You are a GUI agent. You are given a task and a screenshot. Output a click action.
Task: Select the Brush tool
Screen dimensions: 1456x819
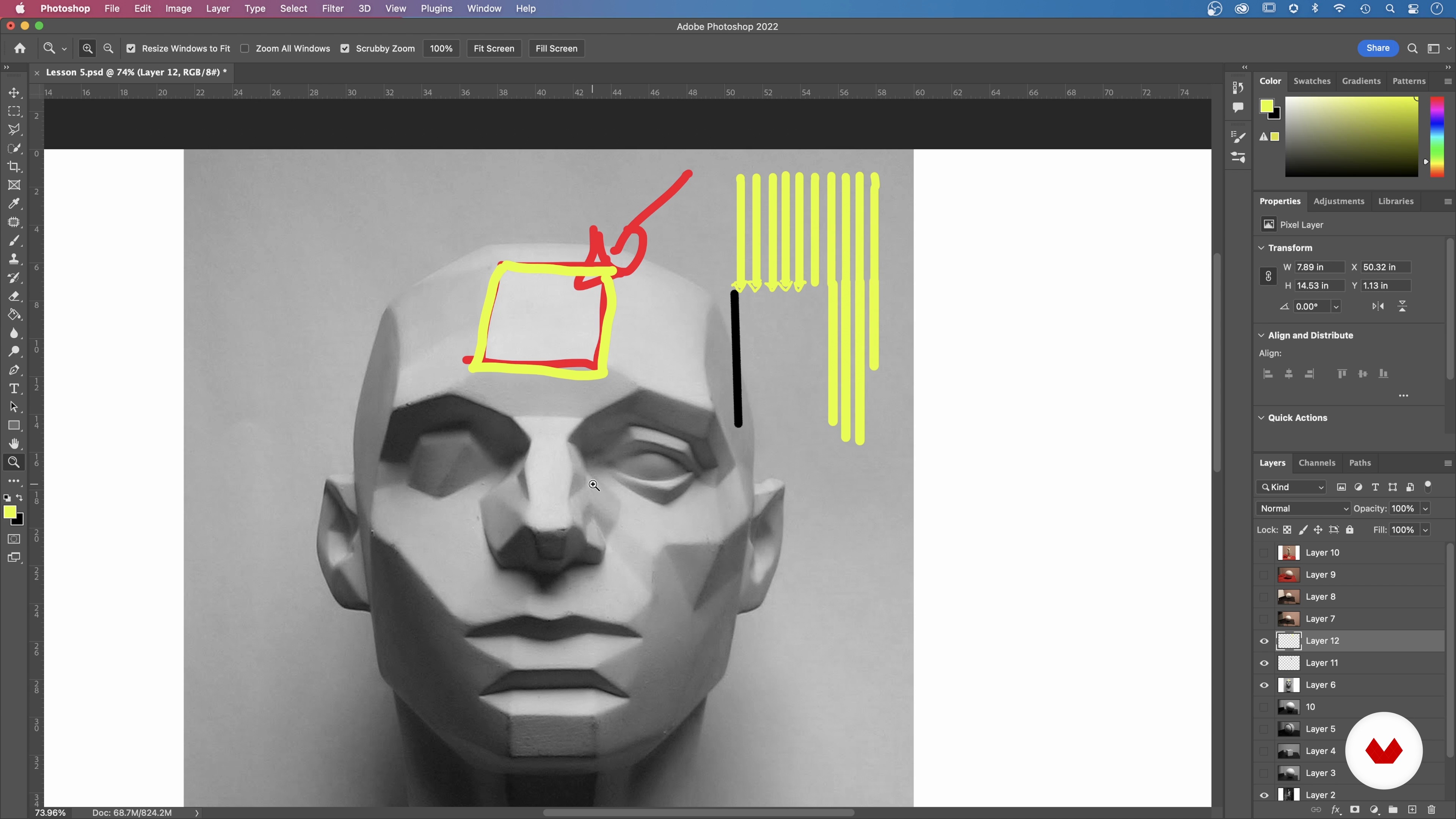coord(14,241)
